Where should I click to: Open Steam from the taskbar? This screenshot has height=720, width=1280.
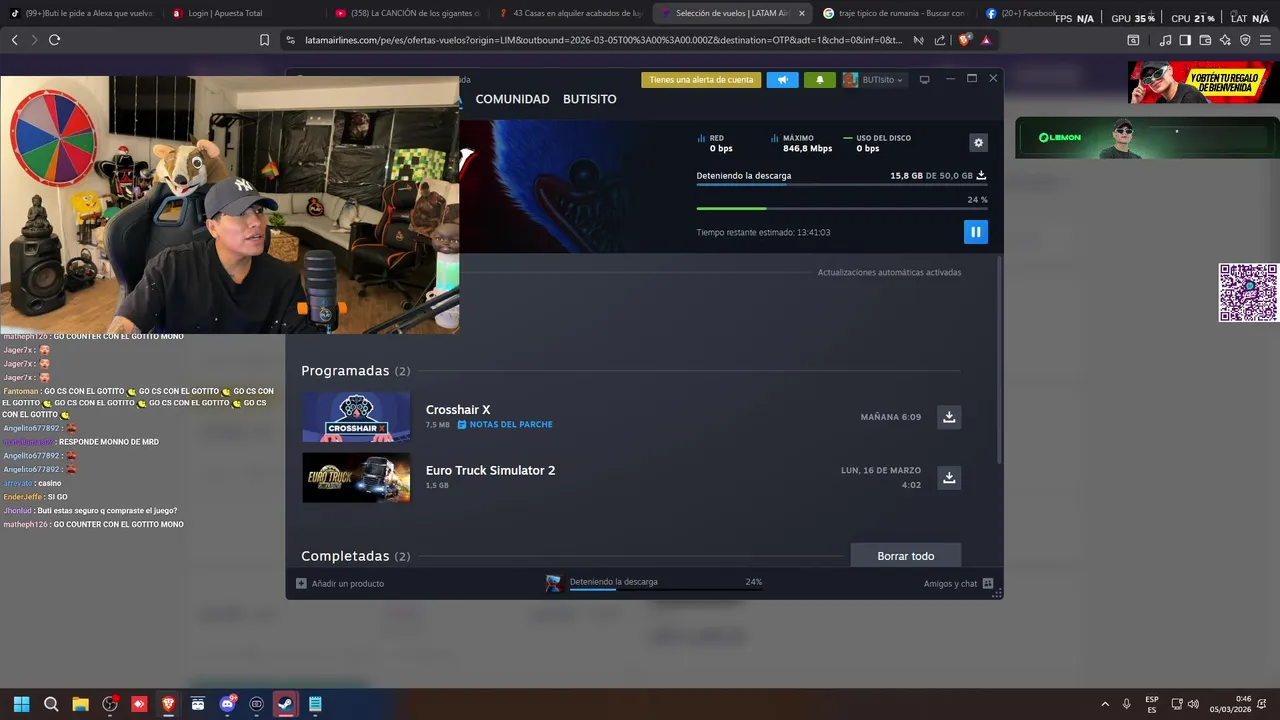[x=286, y=704]
